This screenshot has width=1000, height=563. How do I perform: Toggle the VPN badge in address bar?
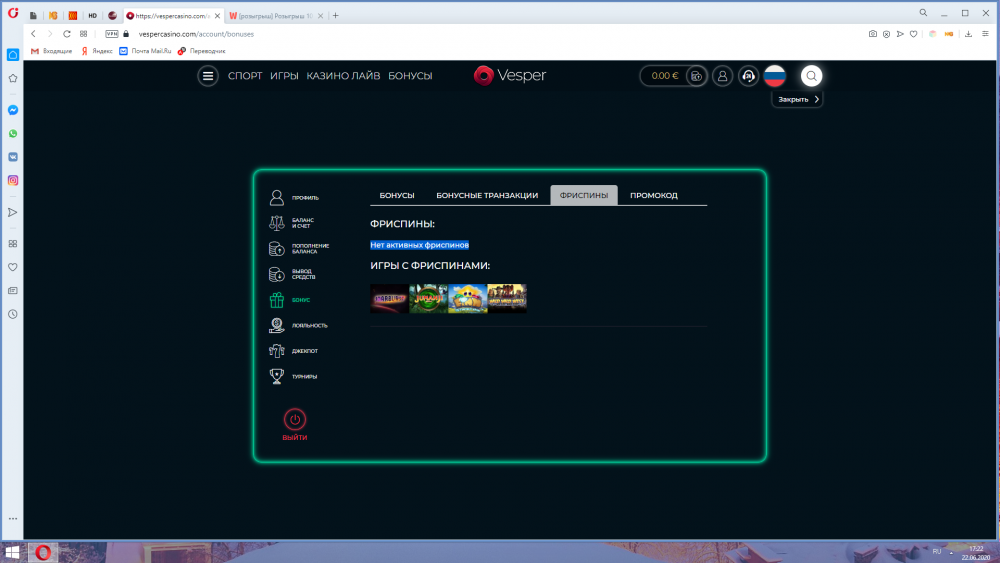[111, 33]
